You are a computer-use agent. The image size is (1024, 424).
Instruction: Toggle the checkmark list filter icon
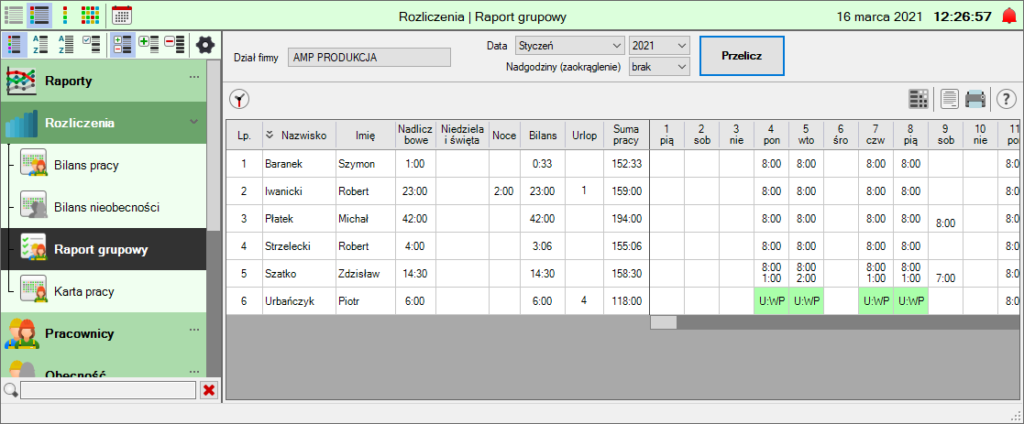(91, 44)
